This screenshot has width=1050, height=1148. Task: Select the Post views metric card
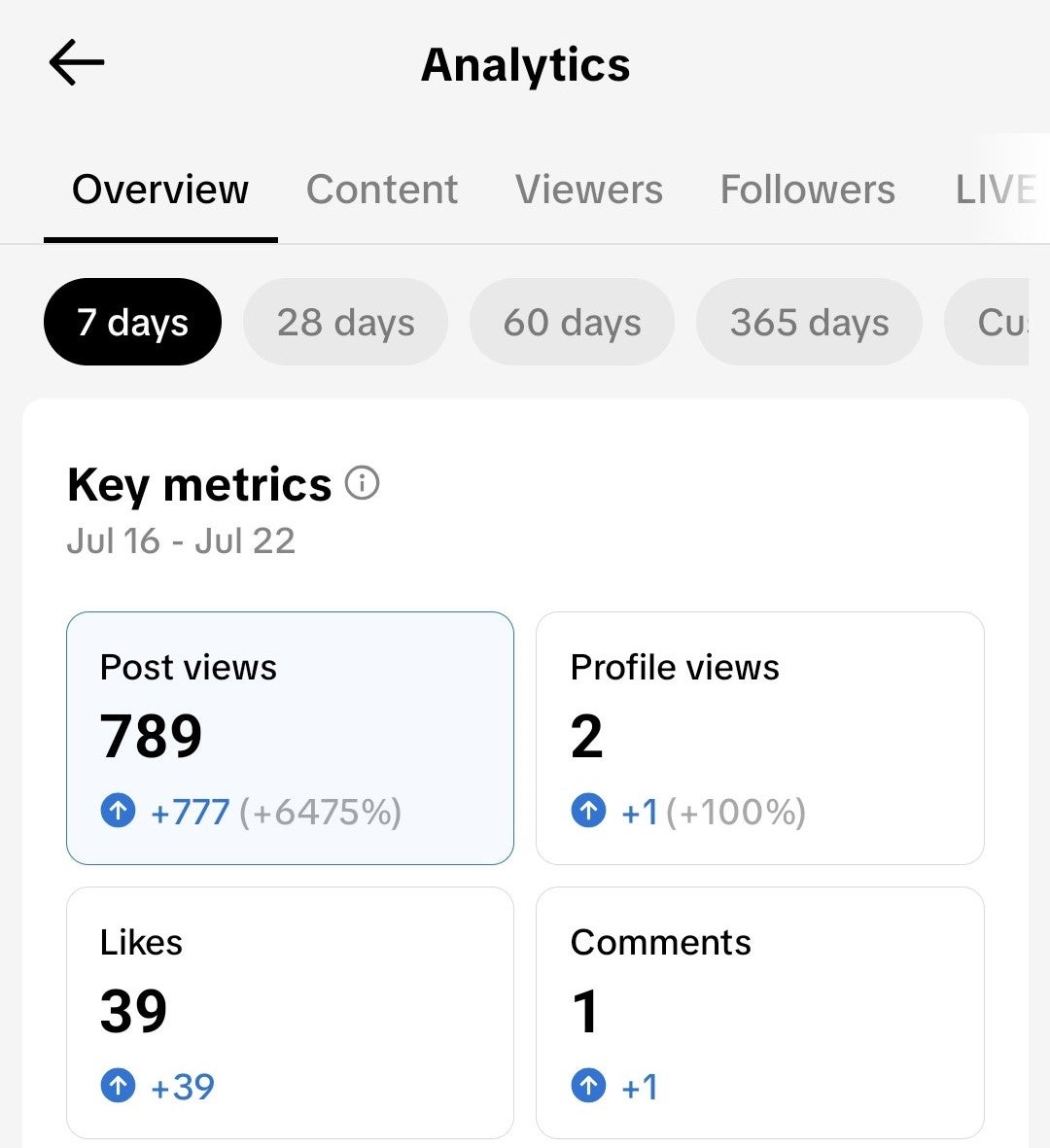[290, 738]
